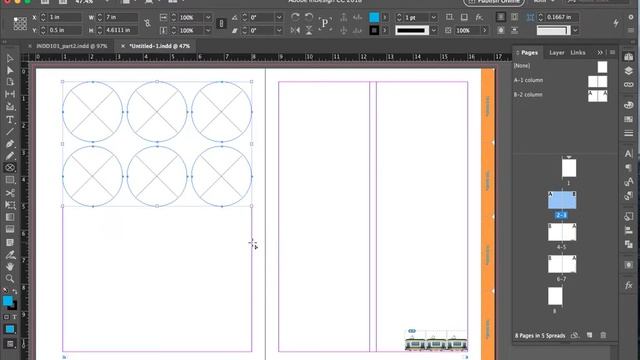Select the Free Transform tool
This screenshot has height=360, width=640.
(10, 205)
